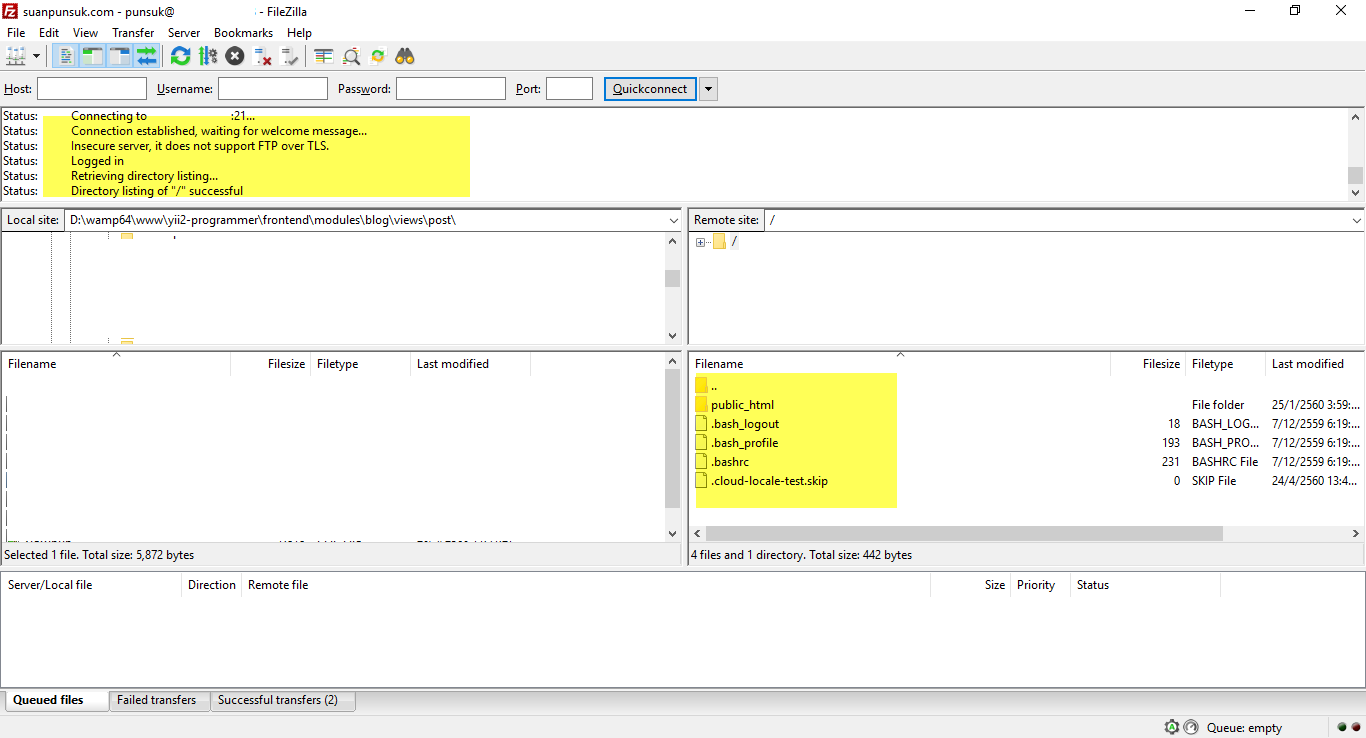Viewport: 1366px width, 738px height.
Task: Click the red activity indicator light
Action: pos(1355,727)
